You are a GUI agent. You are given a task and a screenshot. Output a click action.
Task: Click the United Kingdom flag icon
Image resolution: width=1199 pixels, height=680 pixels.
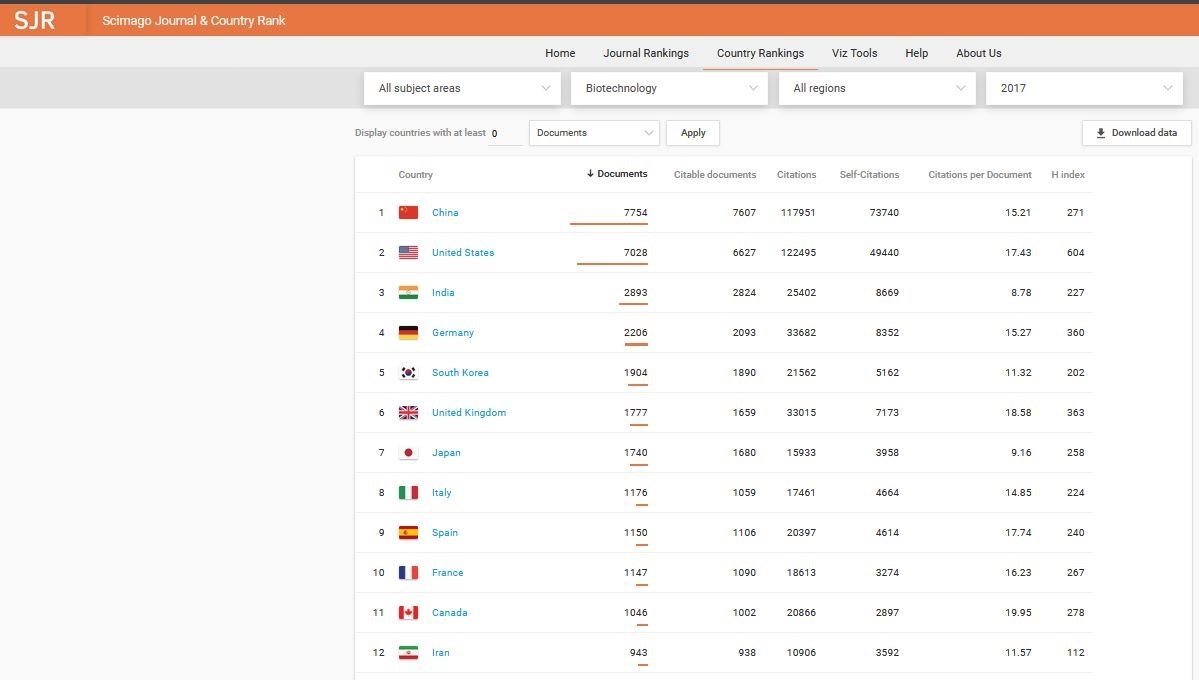tap(408, 412)
